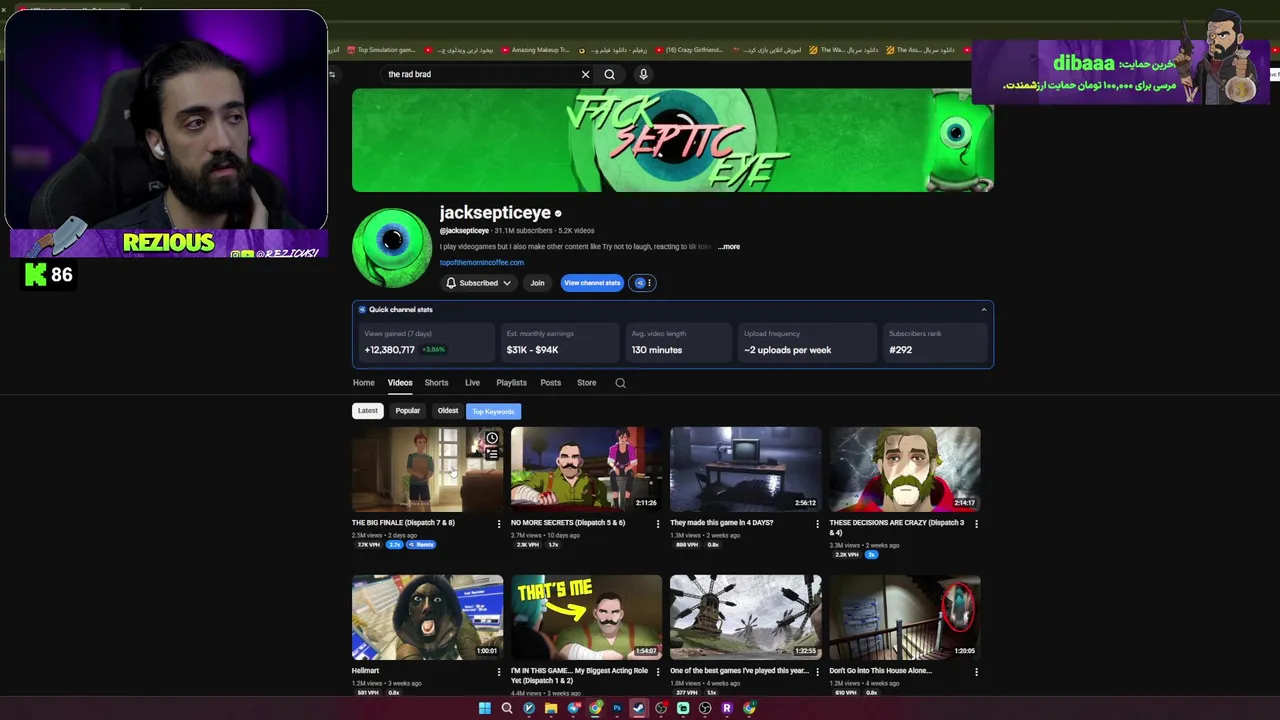
Task: Open taskbar Search icon
Action: click(x=507, y=708)
